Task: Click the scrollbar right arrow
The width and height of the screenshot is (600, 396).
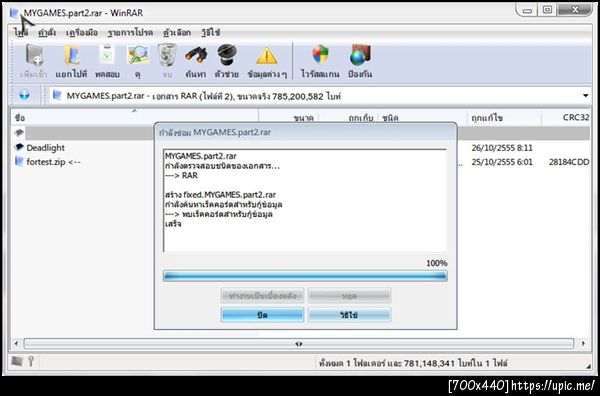Action: (583, 344)
